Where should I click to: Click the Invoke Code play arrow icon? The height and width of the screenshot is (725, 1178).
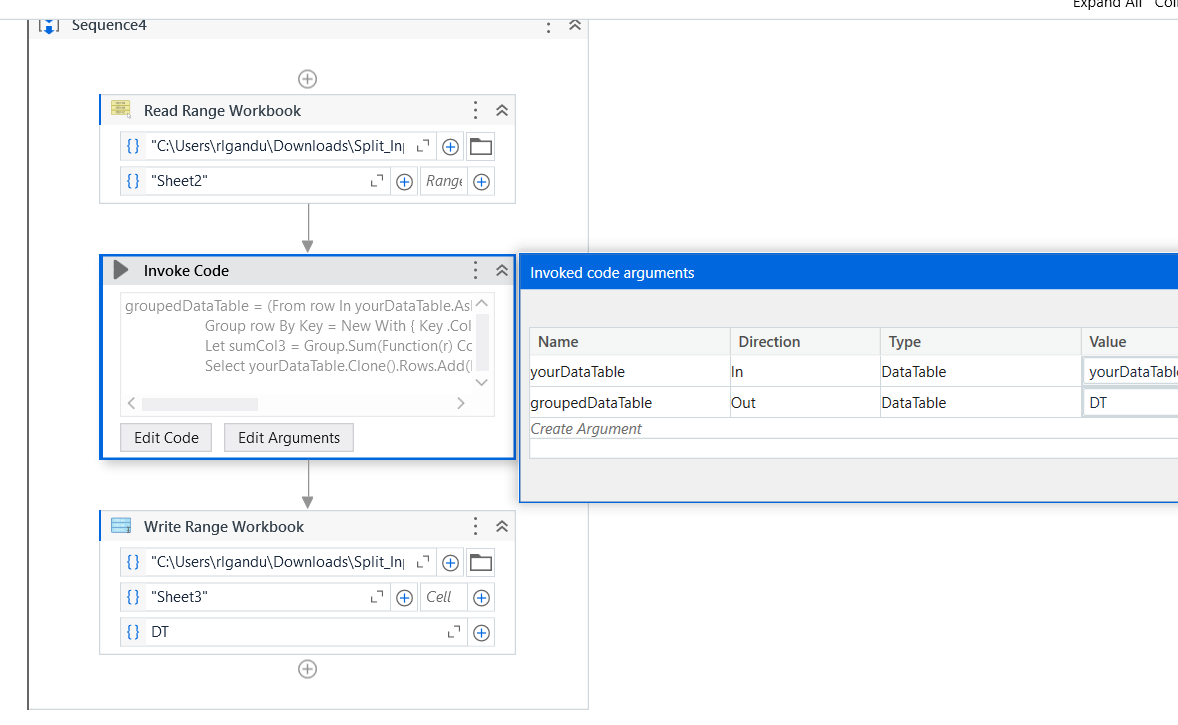tap(121, 270)
